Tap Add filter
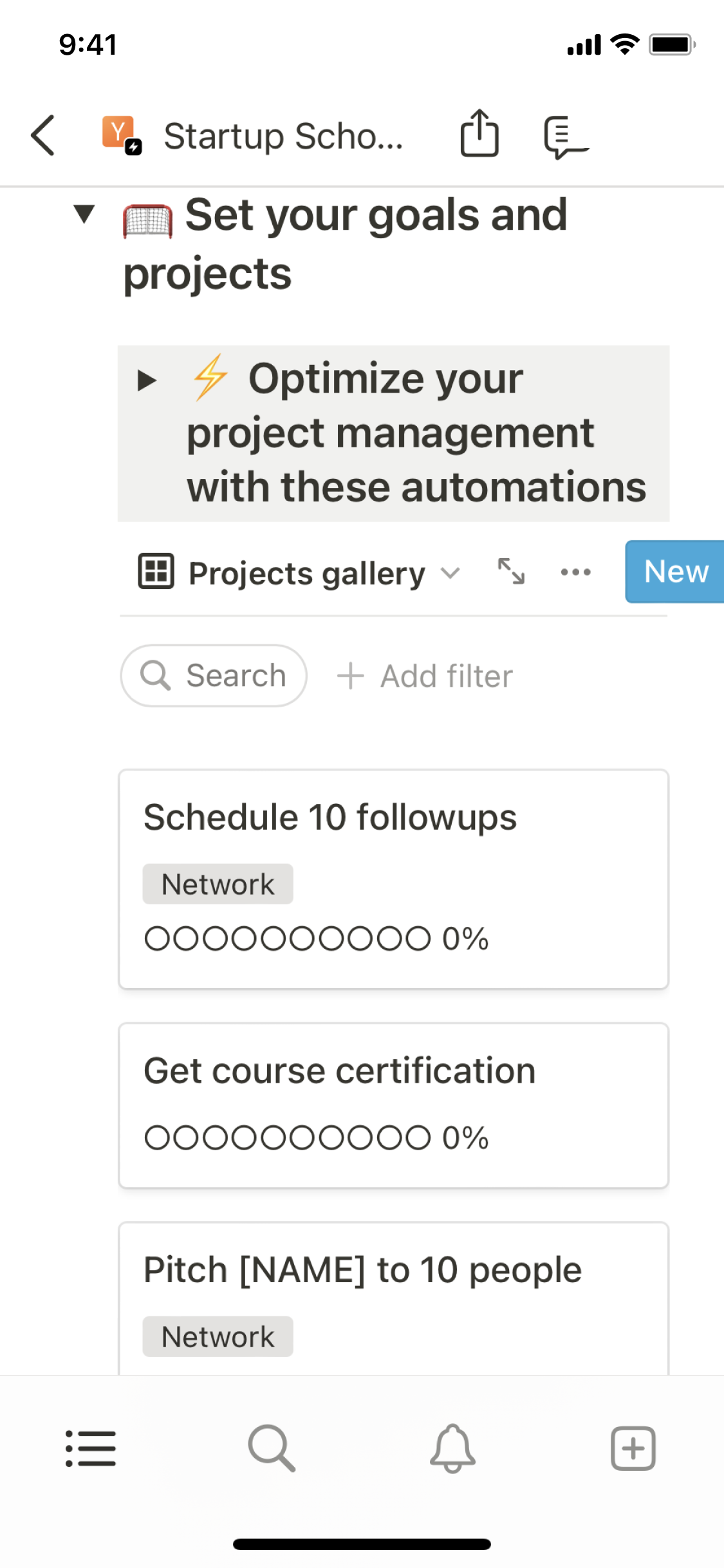Image resolution: width=724 pixels, height=1568 pixels. (425, 676)
